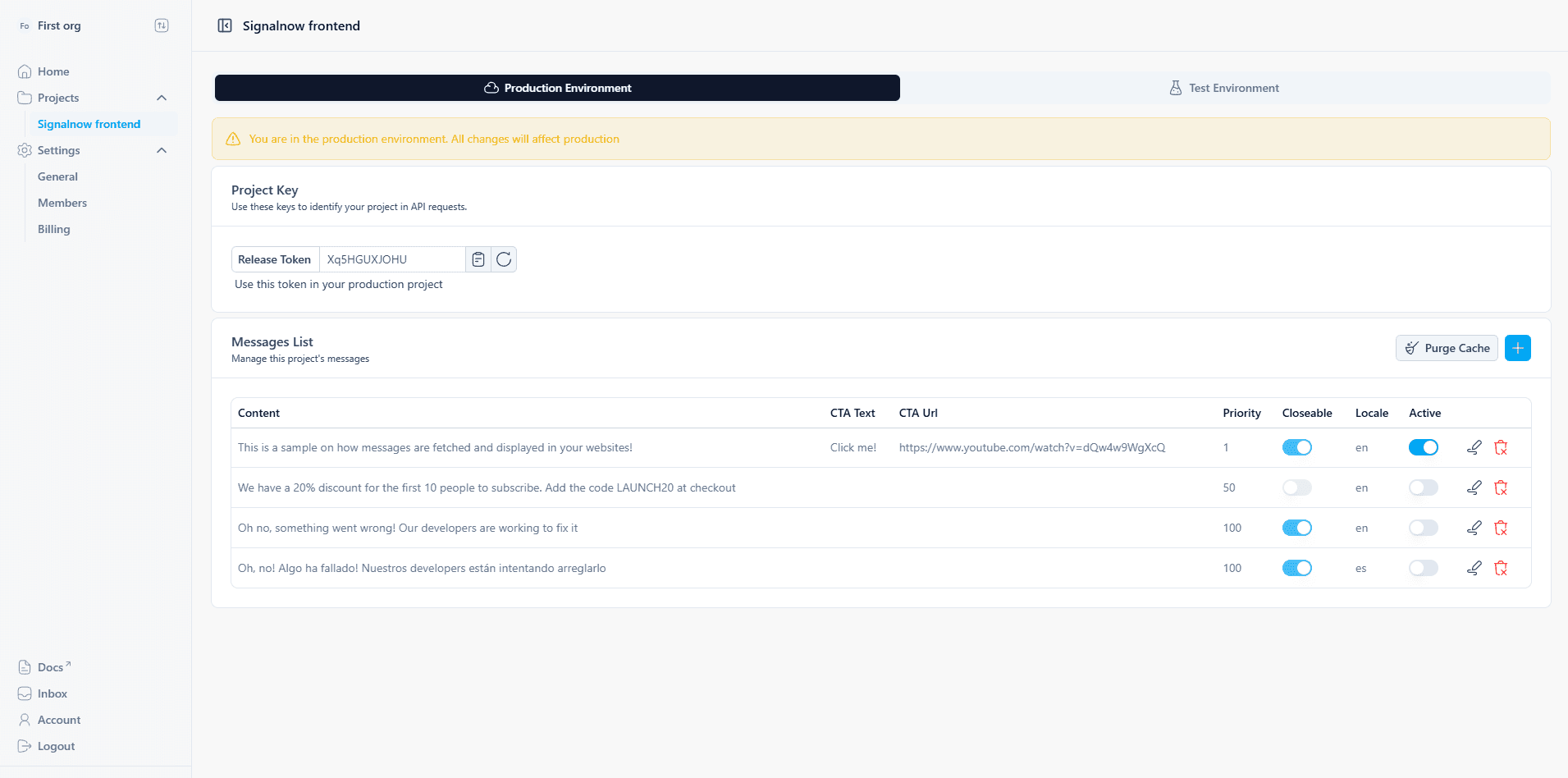Click the Release Token input field
This screenshot has width=1568, height=778.
[x=392, y=259]
